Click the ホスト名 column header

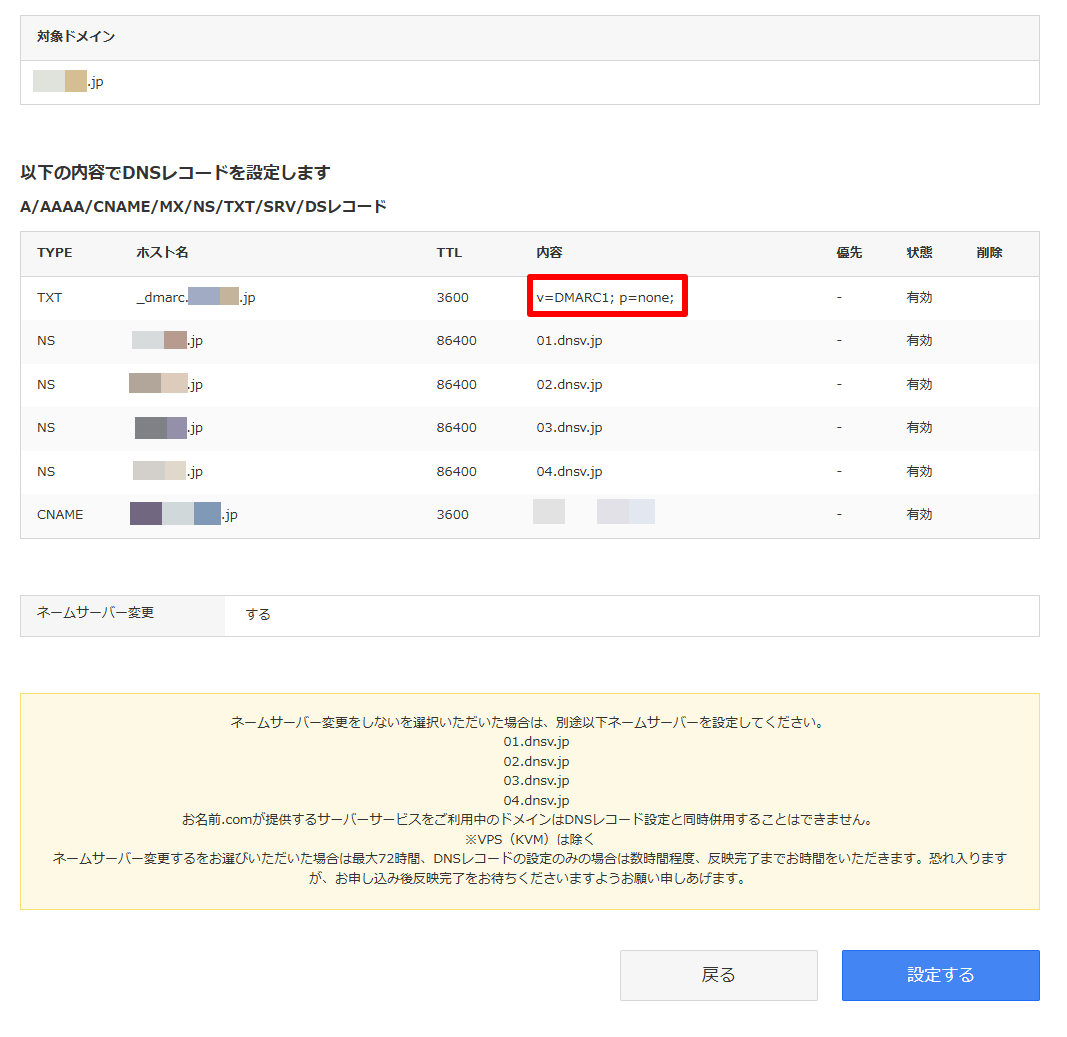point(162,253)
